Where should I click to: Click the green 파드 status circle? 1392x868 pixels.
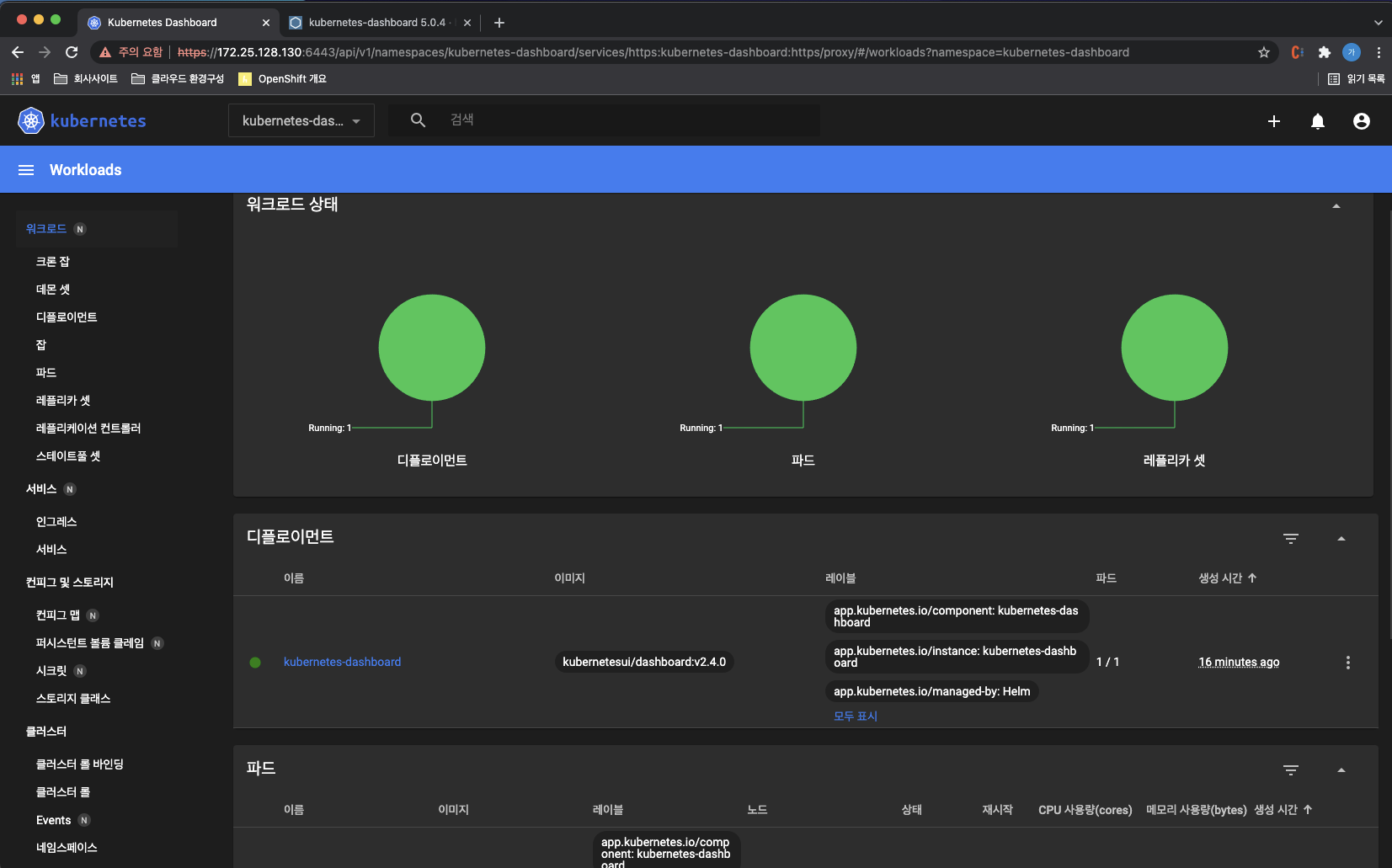point(803,348)
